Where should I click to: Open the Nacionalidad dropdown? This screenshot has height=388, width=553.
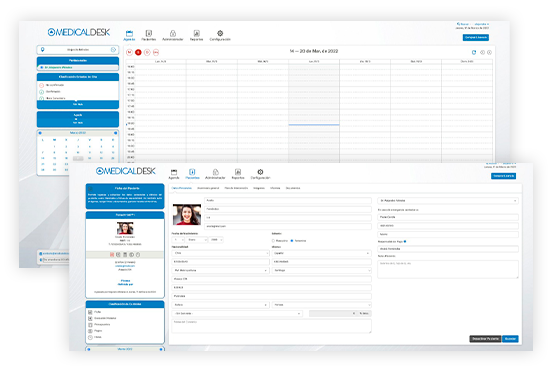220,253
